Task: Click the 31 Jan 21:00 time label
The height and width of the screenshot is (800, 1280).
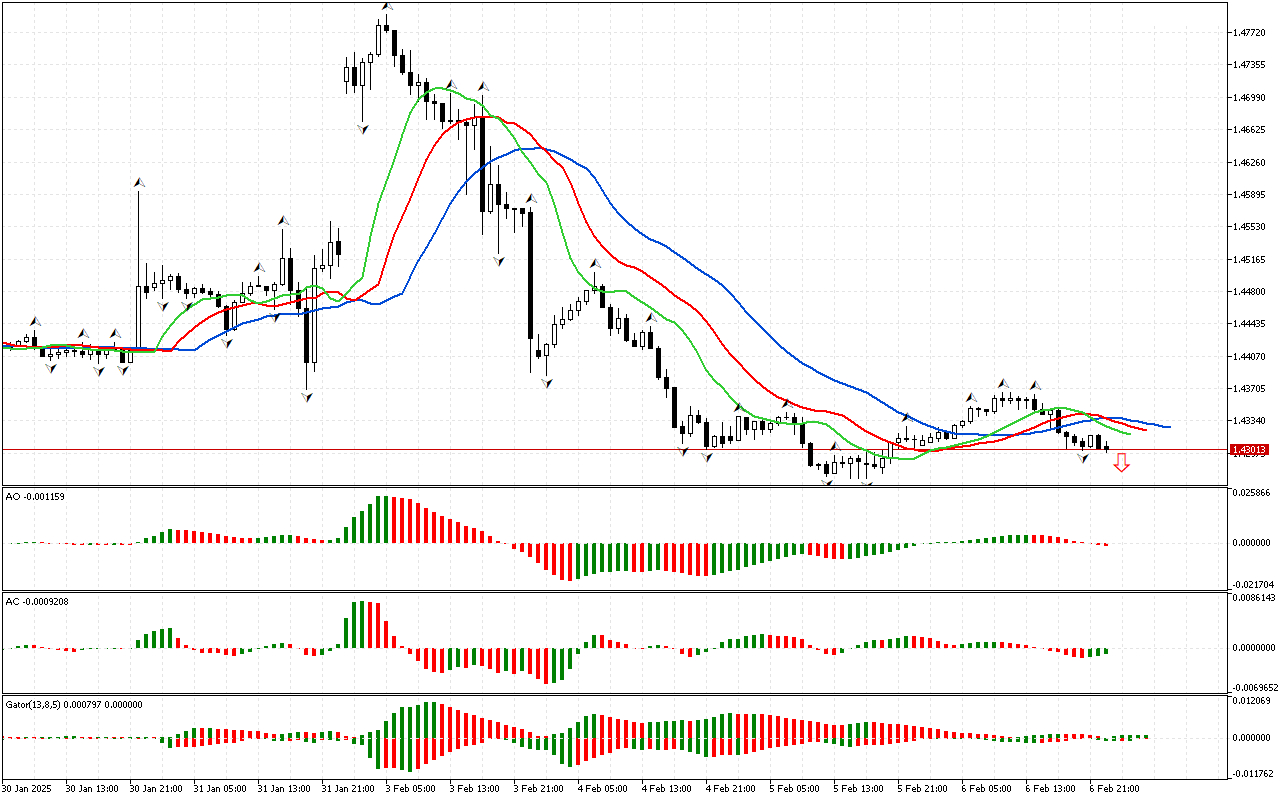Action: point(347,789)
